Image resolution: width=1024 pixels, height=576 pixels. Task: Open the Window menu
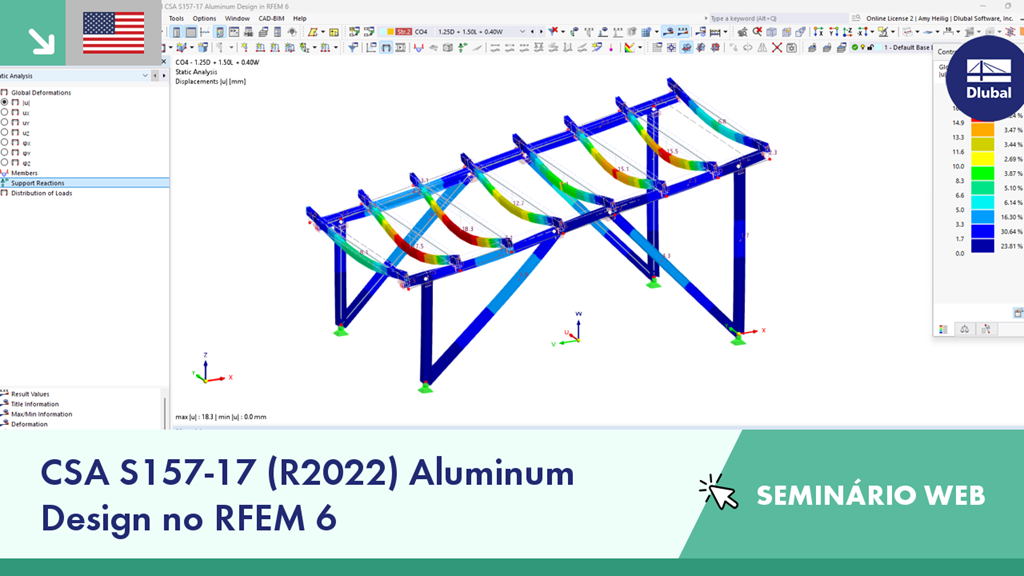pyautogui.click(x=237, y=18)
